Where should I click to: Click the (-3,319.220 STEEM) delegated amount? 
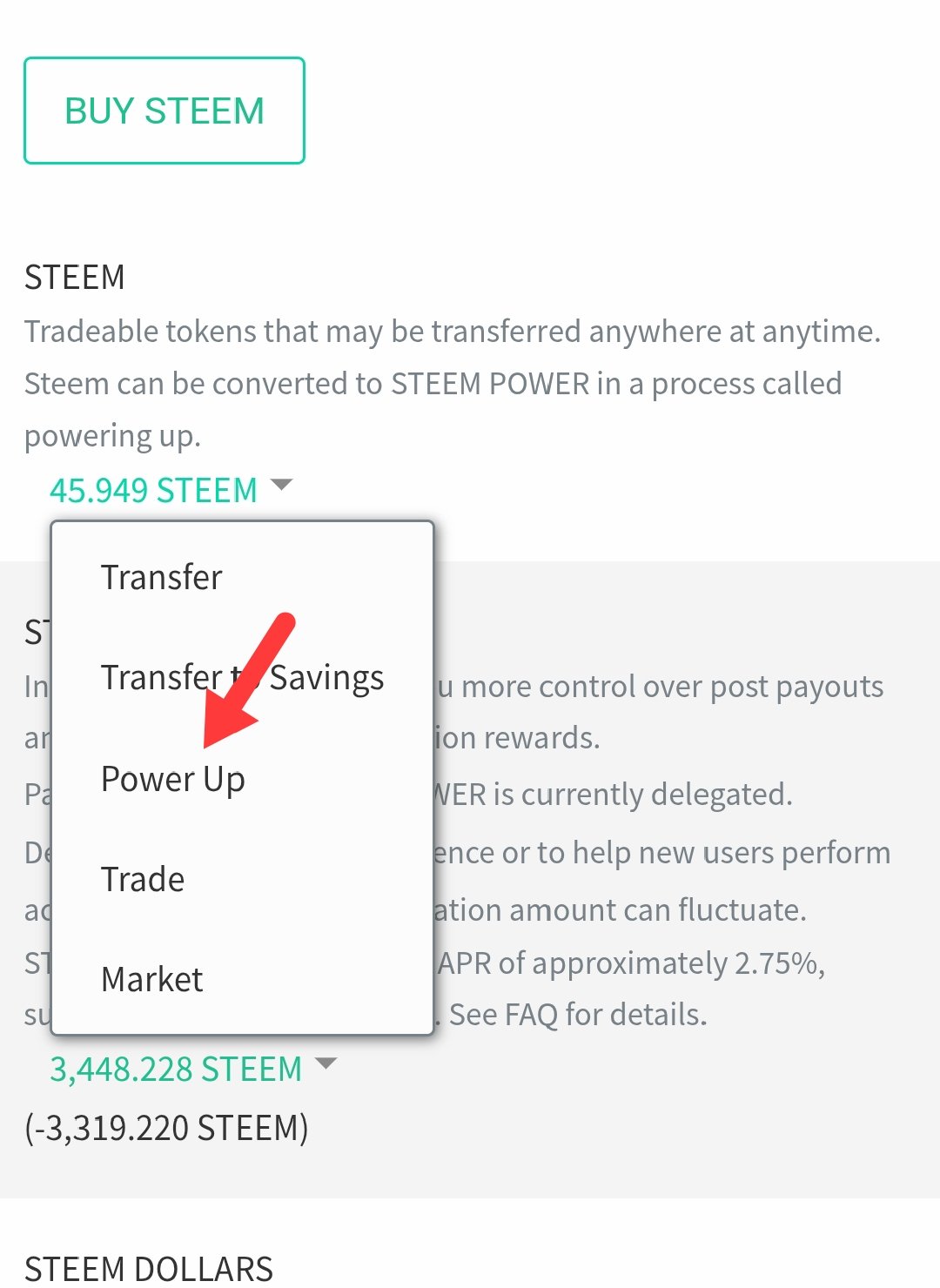[x=166, y=1128]
